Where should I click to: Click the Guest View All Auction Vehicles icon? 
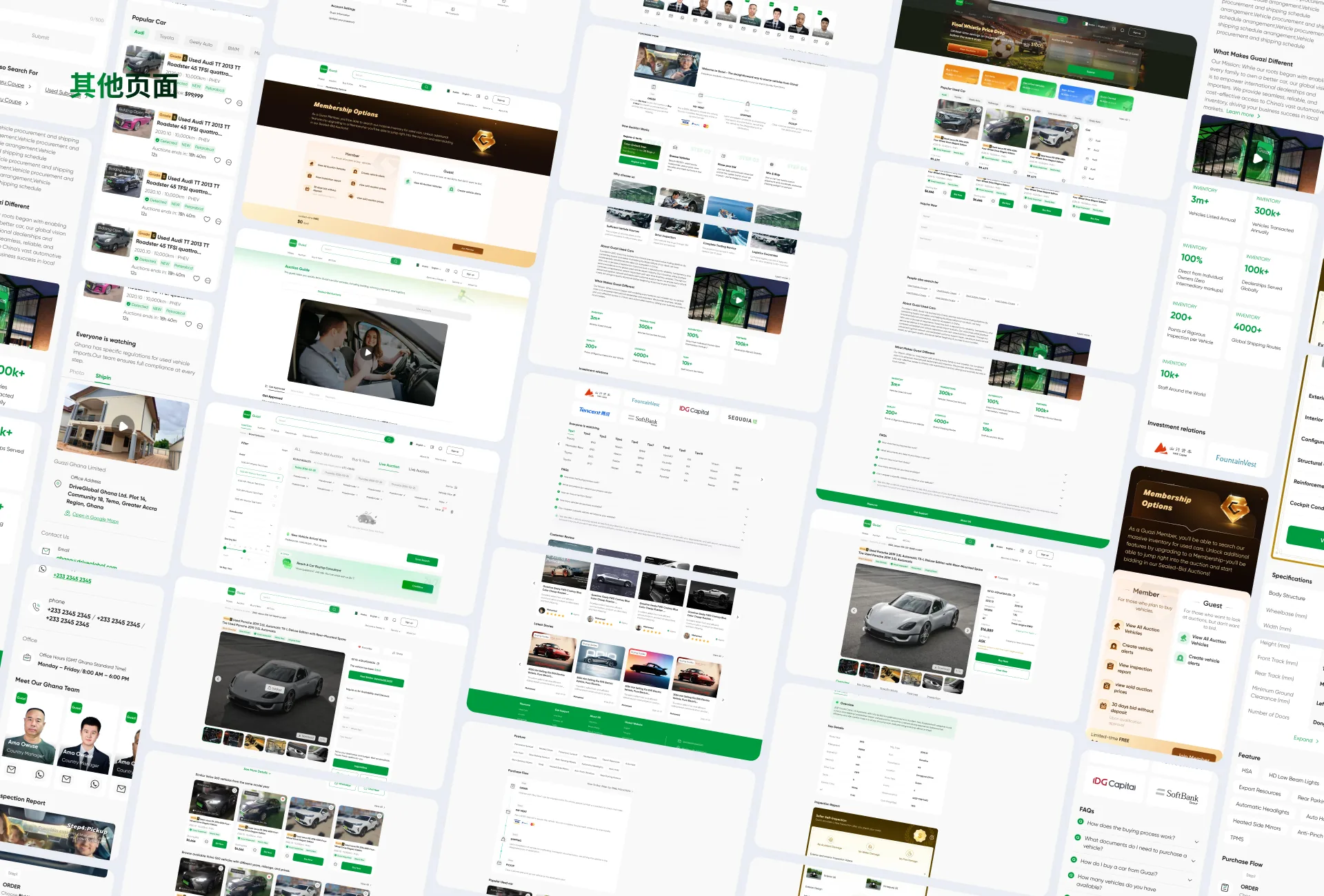coord(1183,638)
